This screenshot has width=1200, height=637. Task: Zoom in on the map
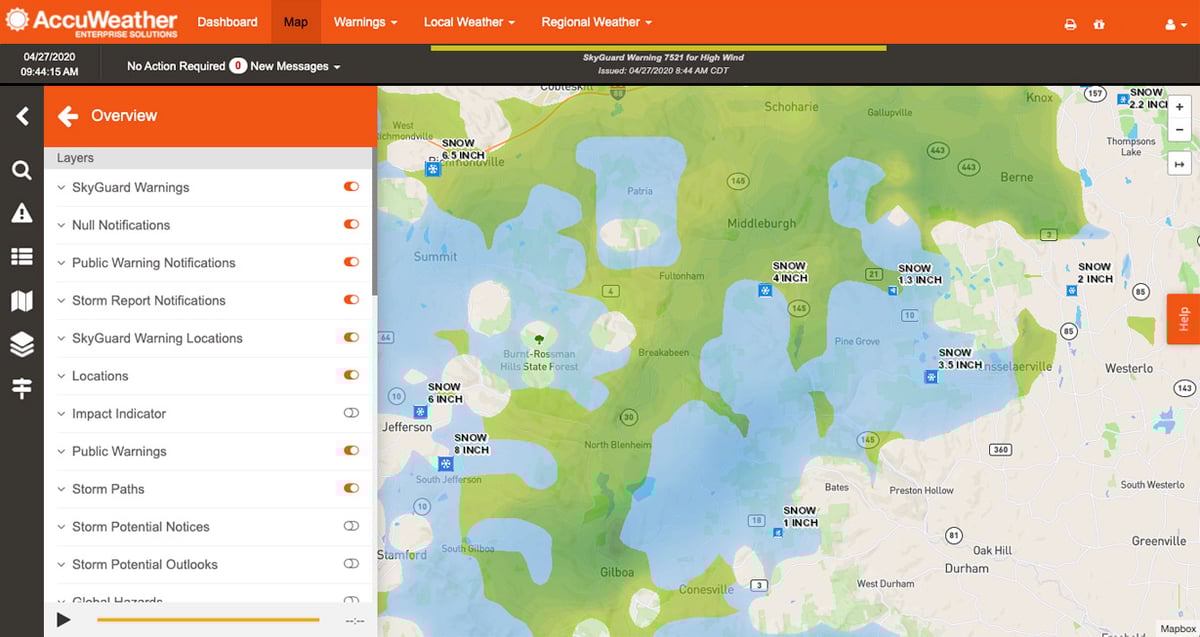point(1180,107)
